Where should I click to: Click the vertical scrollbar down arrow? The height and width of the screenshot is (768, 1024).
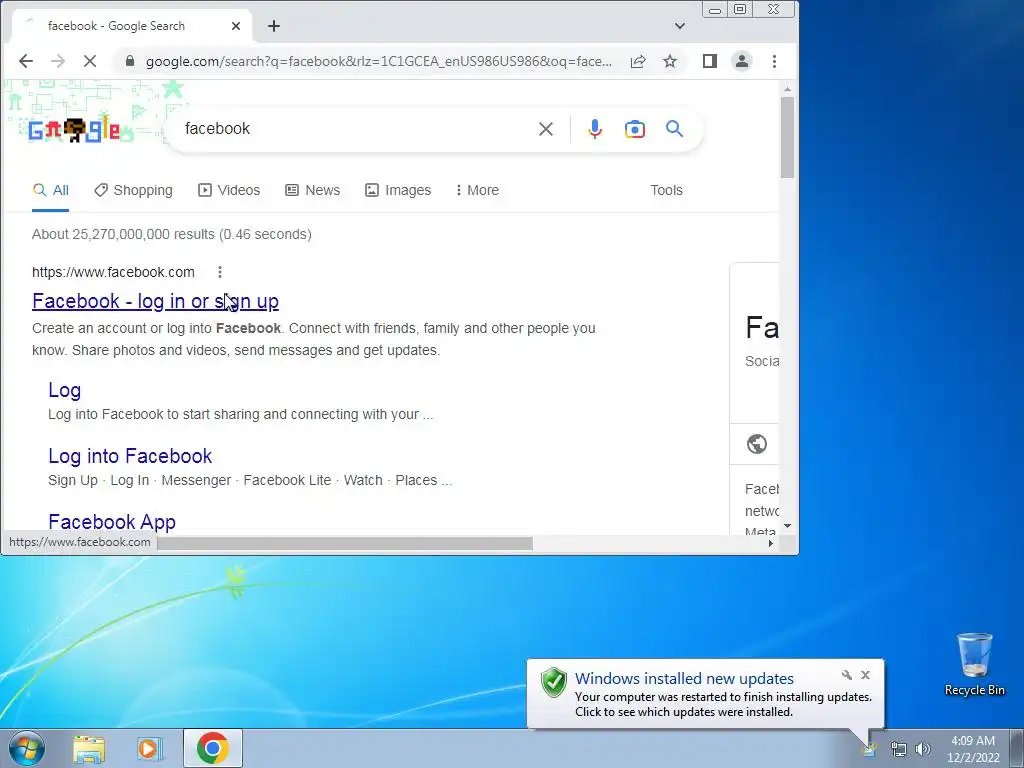pyautogui.click(x=788, y=526)
